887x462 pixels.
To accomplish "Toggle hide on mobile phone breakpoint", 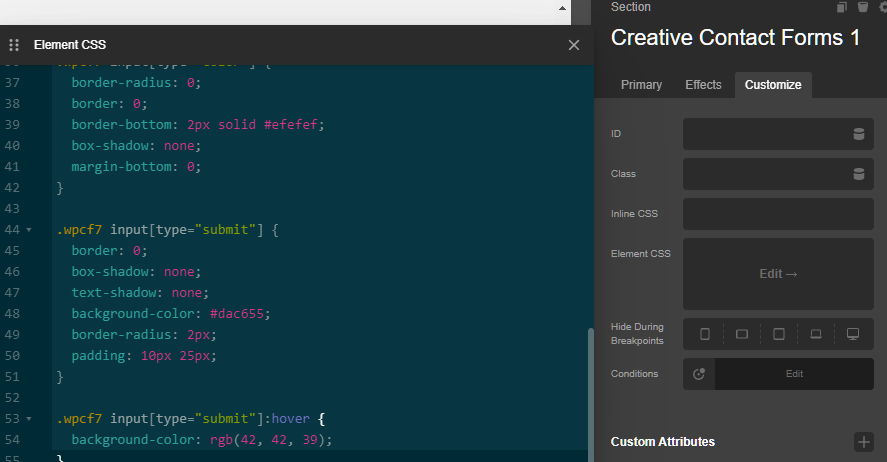I will [705, 334].
